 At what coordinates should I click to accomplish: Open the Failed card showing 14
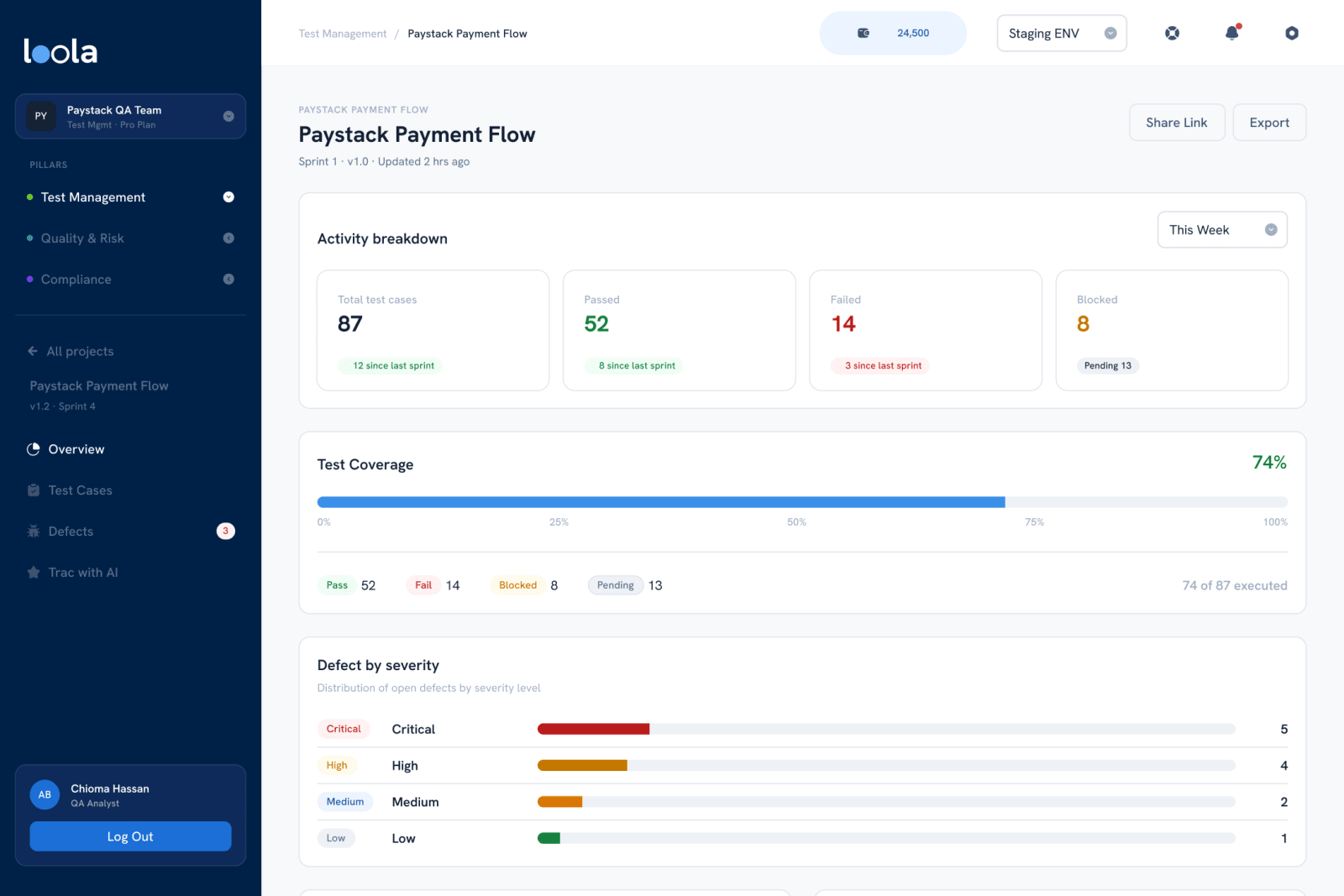926,330
